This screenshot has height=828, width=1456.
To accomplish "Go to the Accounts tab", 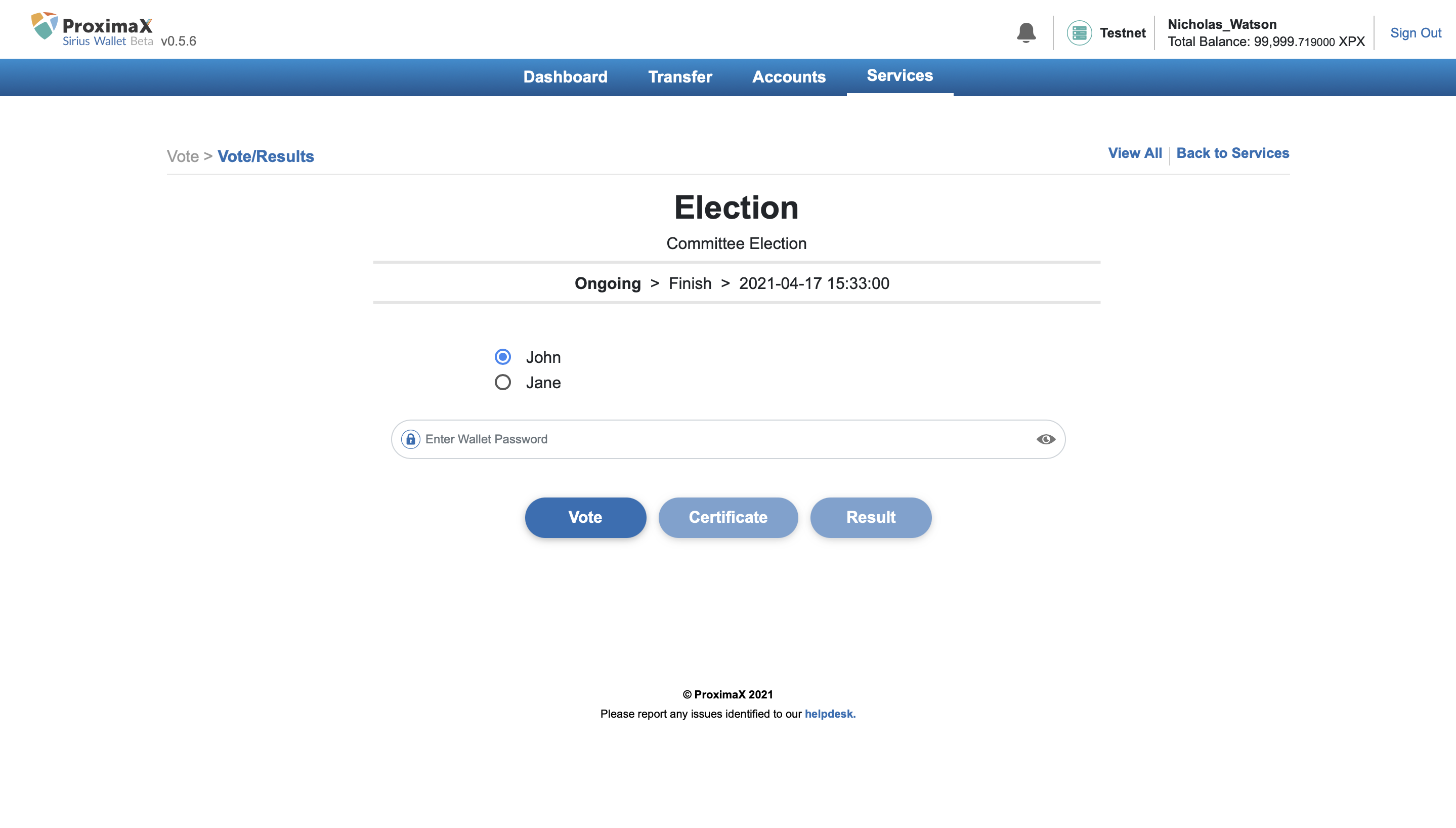I will click(x=789, y=77).
